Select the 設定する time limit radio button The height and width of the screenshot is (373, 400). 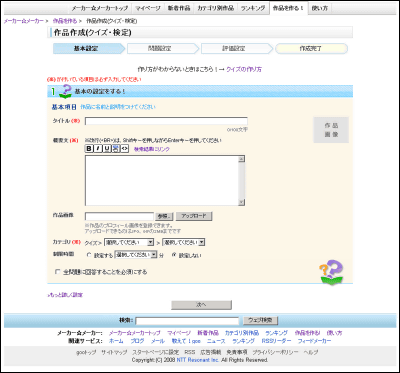tap(89, 255)
